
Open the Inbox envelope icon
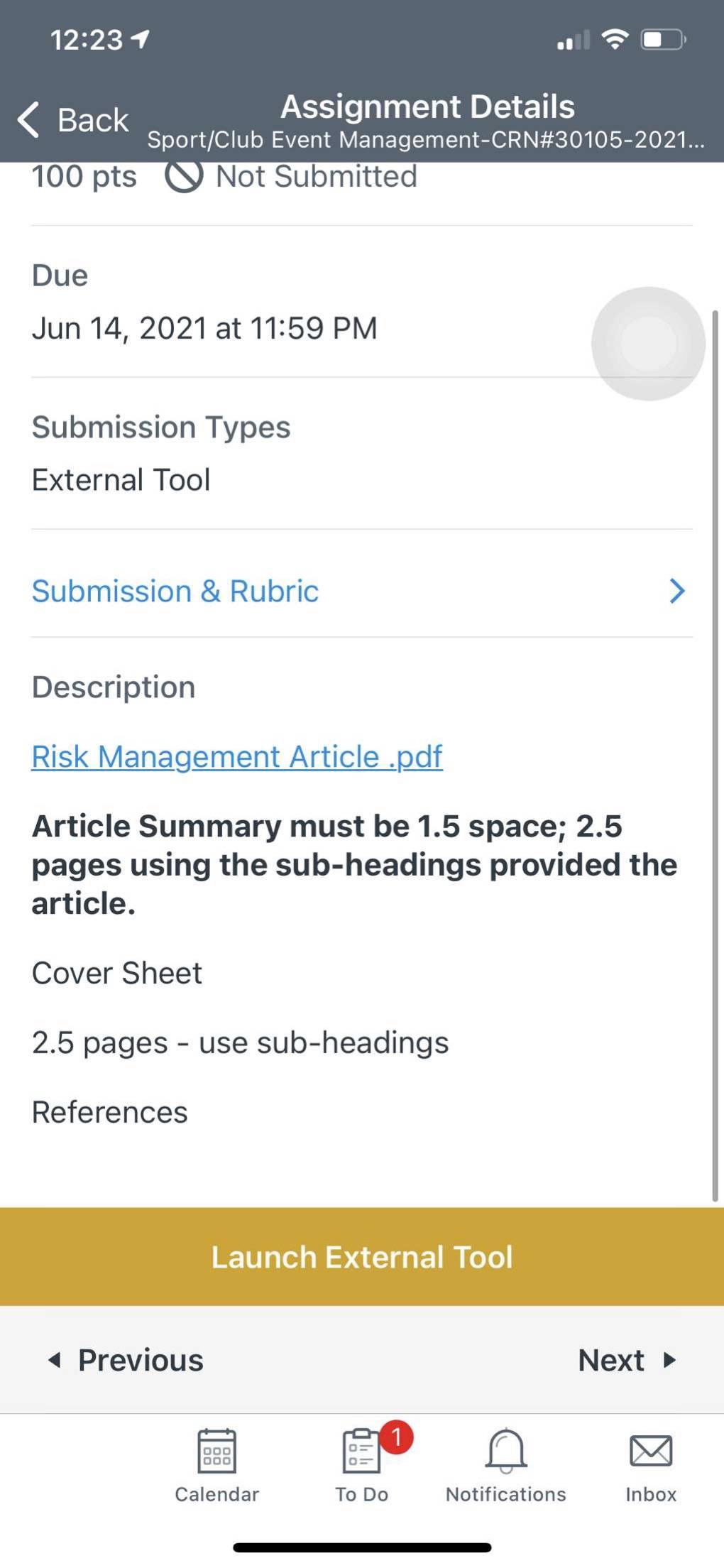pos(651,1451)
